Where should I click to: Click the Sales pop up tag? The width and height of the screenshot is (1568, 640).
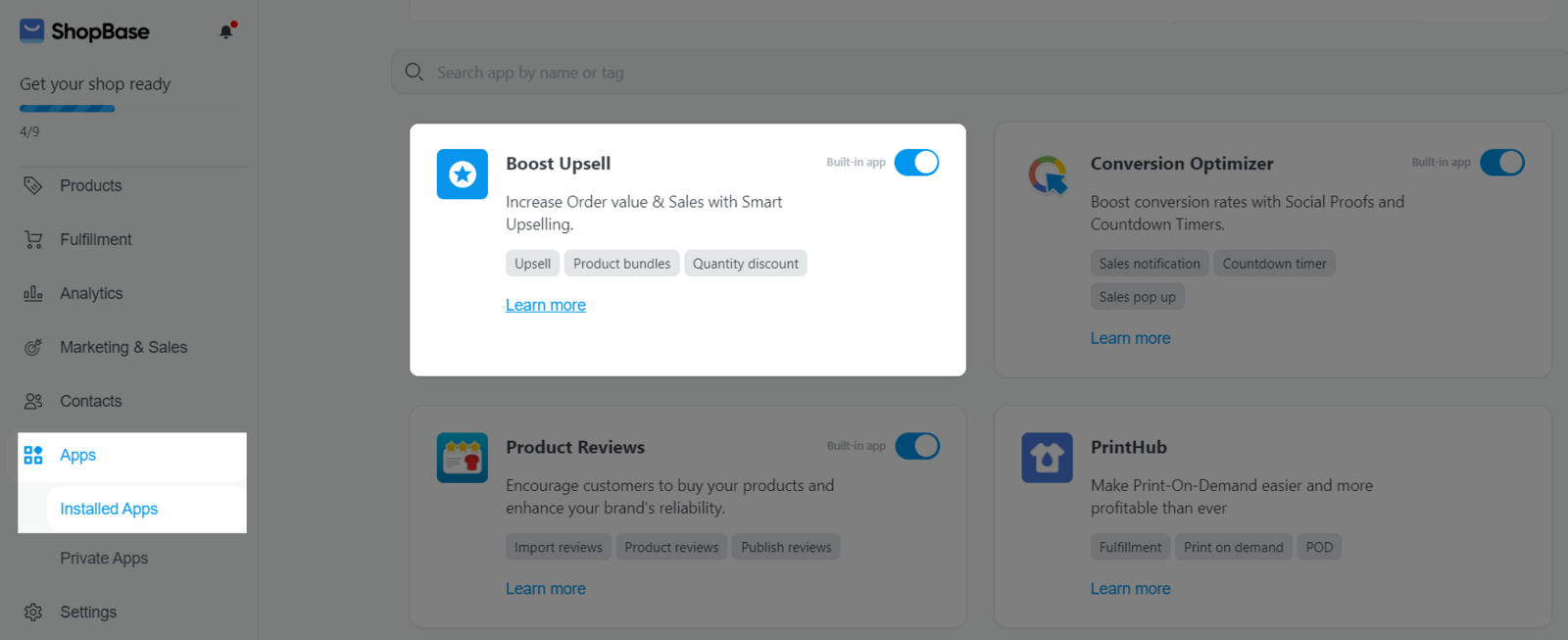pyautogui.click(x=1137, y=297)
